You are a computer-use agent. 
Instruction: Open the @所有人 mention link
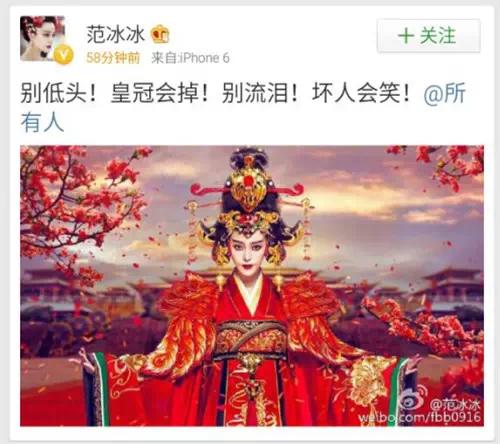coord(444,93)
